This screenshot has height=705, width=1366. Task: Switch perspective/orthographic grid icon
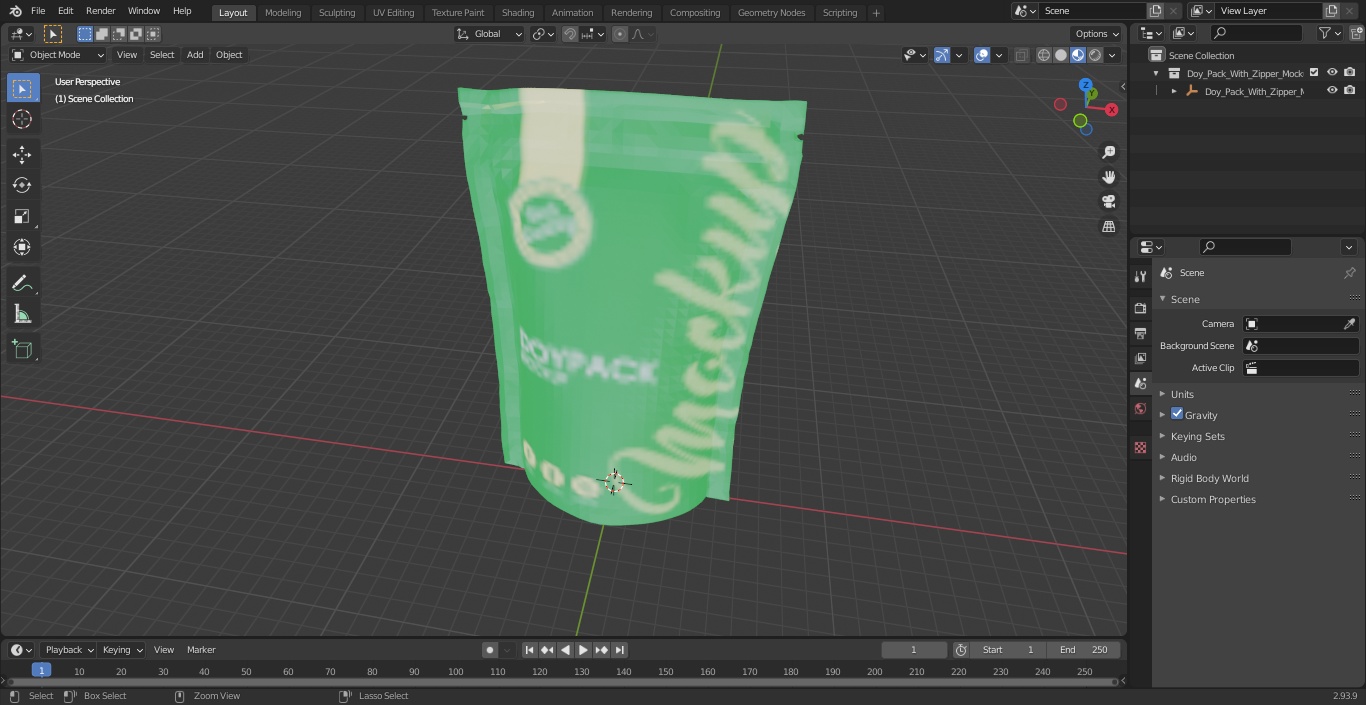coord(1108,227)
